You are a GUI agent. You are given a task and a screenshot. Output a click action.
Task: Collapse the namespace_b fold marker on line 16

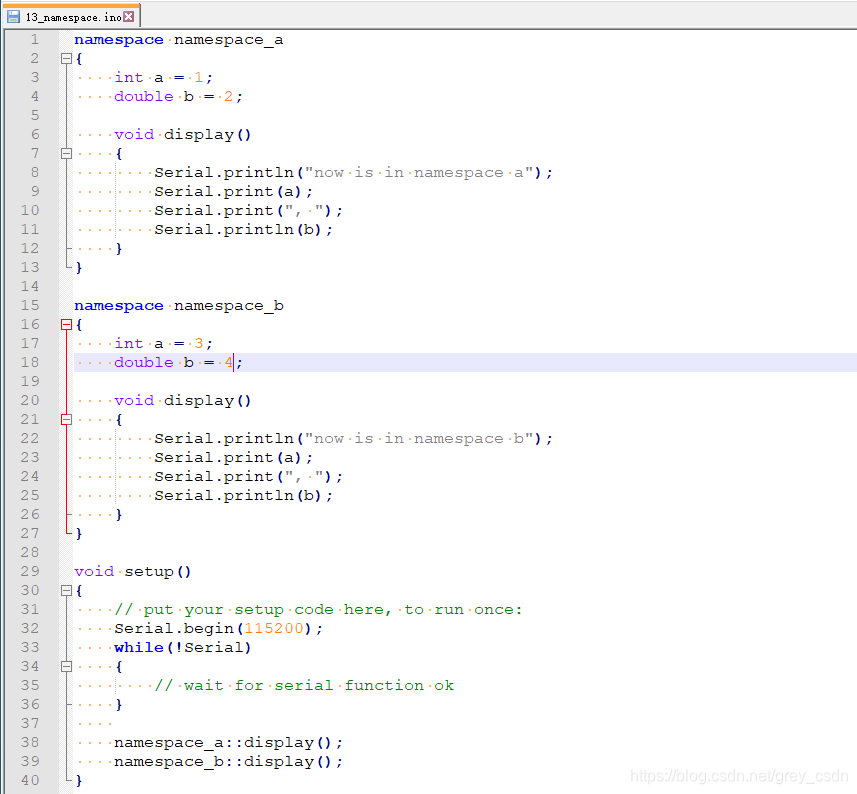(x=67, y=325)
